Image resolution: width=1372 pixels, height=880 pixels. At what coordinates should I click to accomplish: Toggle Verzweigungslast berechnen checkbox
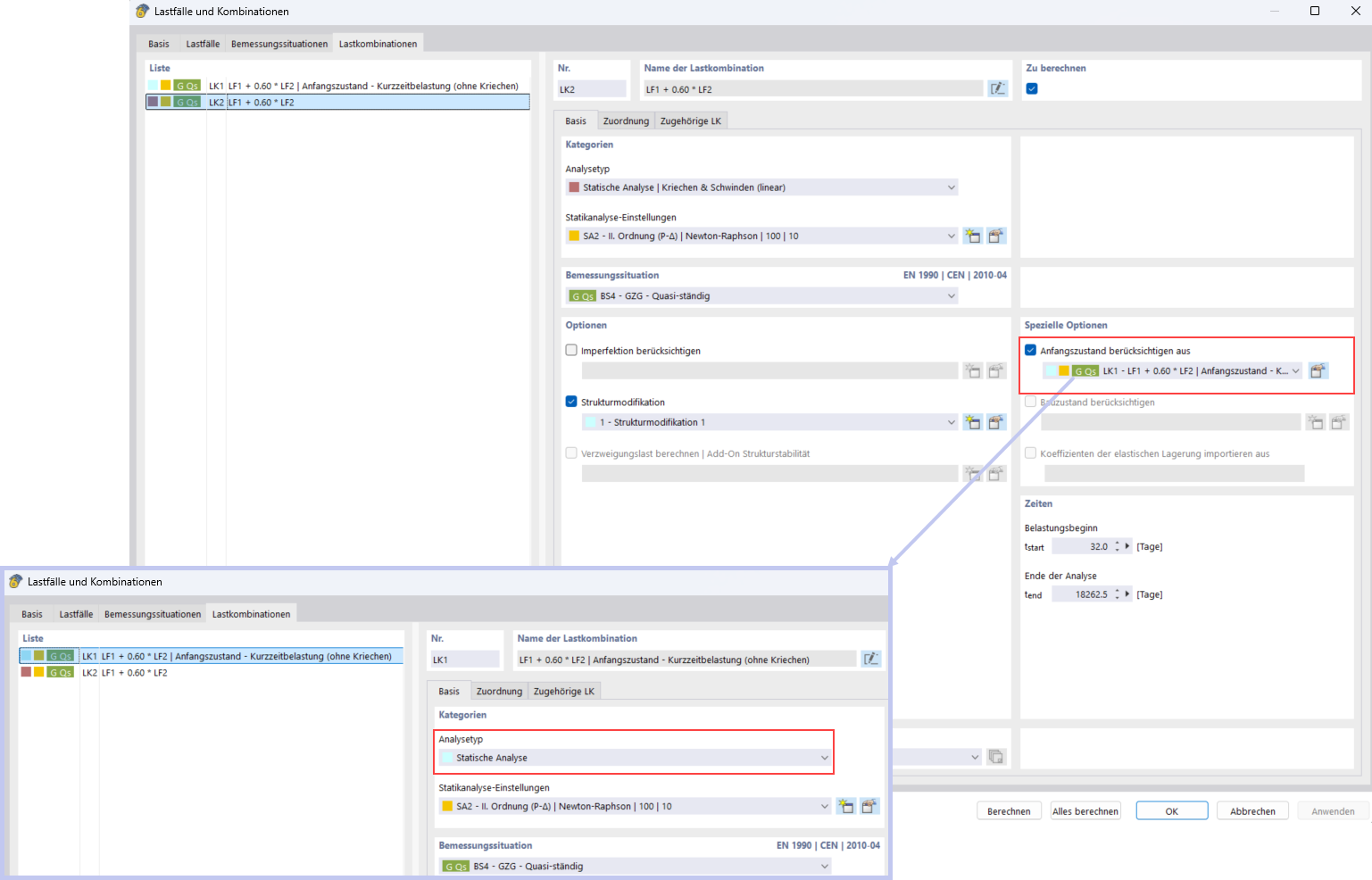click(x=571, y=452)
